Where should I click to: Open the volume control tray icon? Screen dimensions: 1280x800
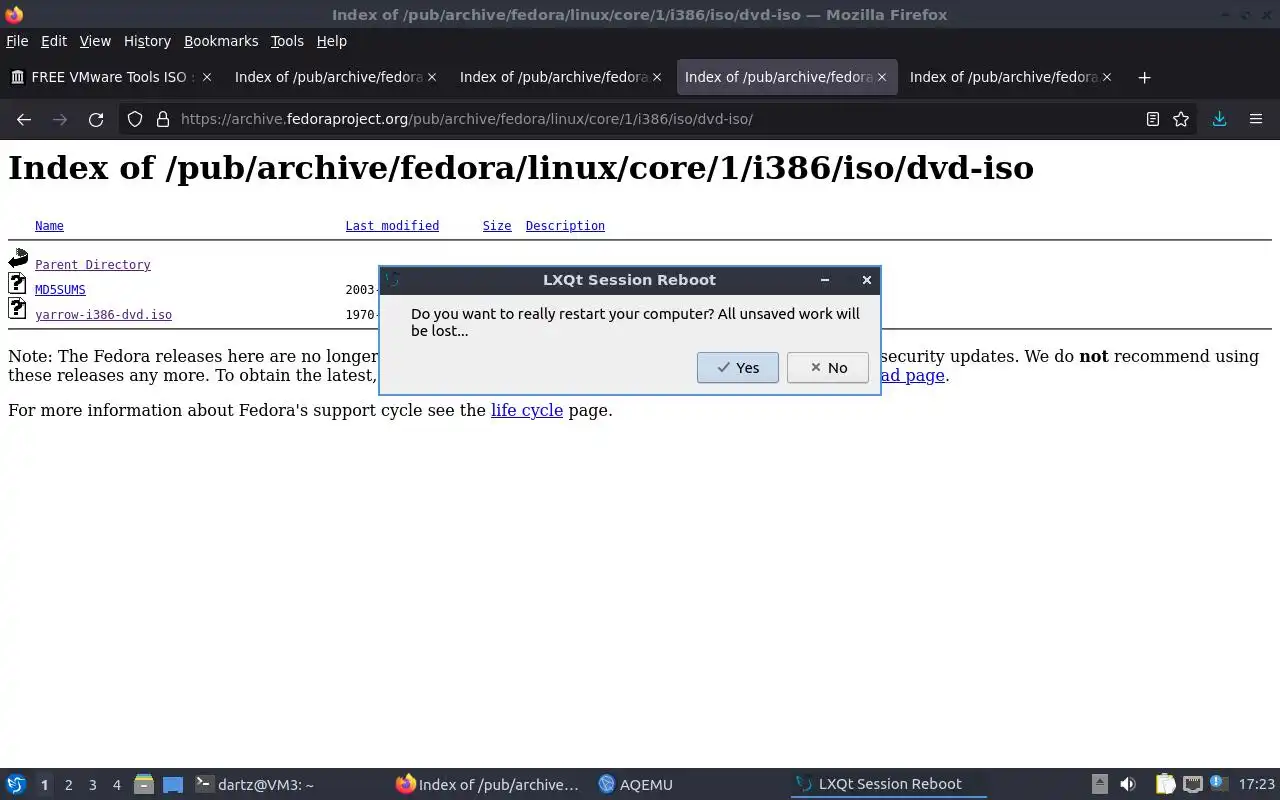click(x=1128, y=784)
